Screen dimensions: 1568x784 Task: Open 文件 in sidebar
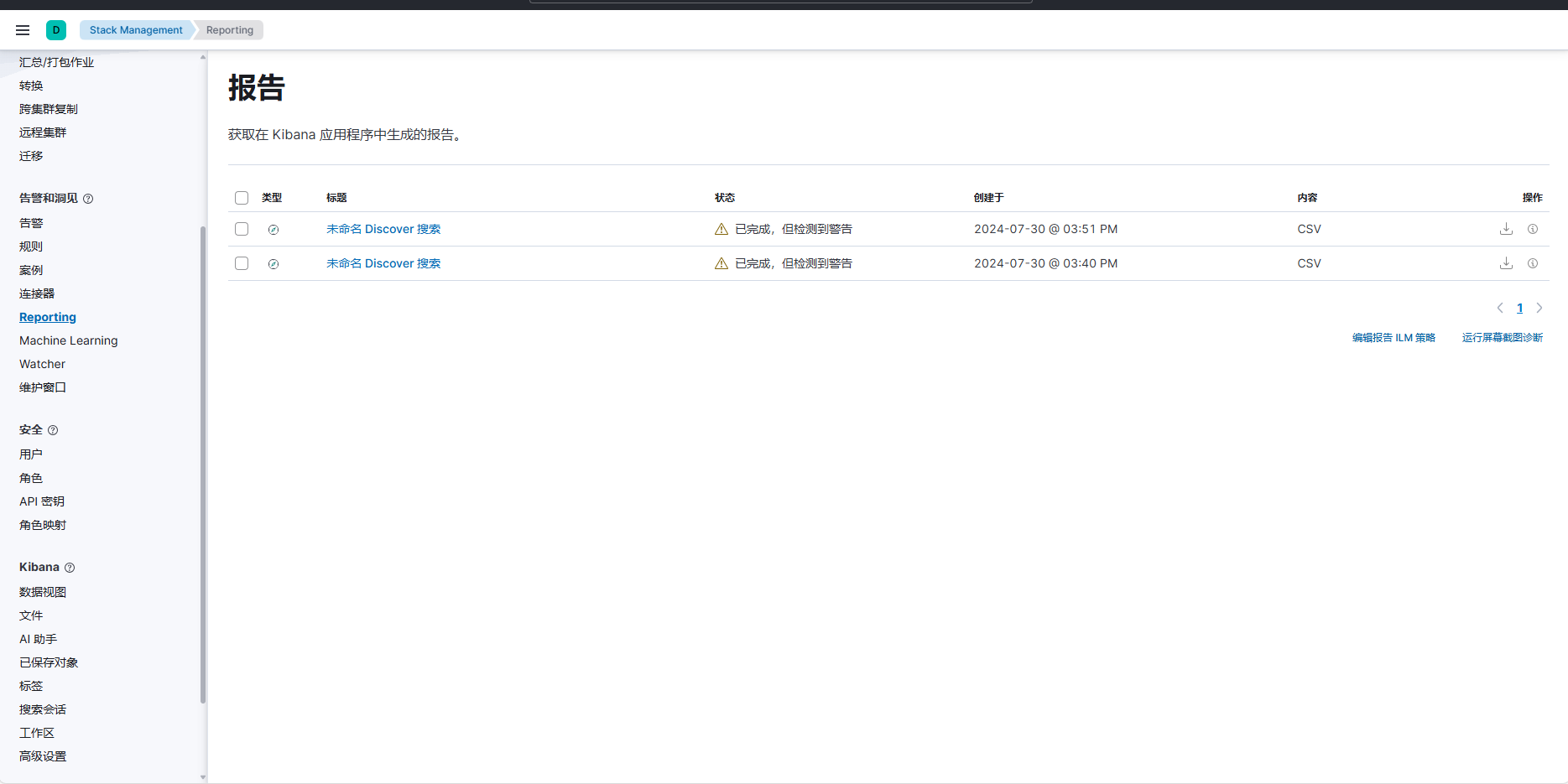[x=31, y=615]
